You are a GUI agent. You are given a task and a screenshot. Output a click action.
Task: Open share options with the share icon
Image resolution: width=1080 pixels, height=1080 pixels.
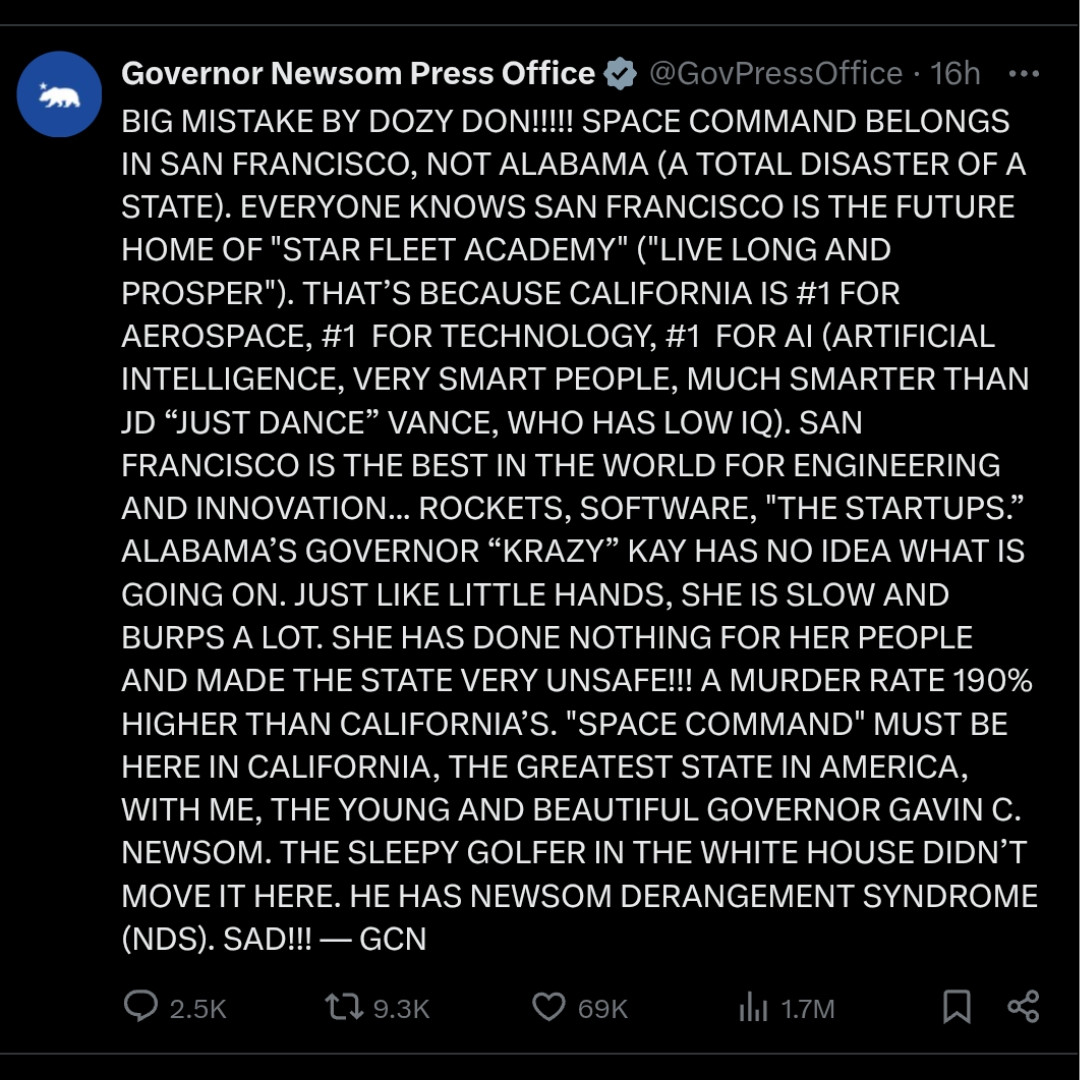[x=1023, y=1006]
